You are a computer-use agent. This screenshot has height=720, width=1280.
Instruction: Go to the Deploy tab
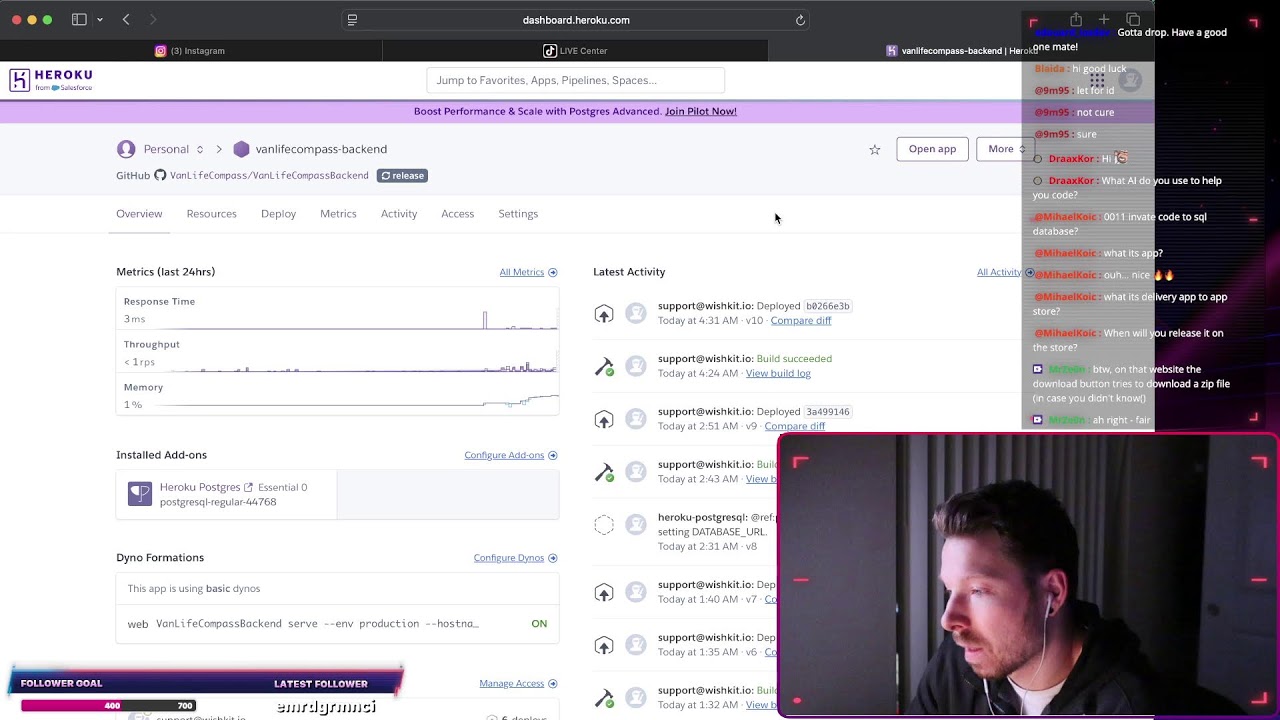[x=278, y=214]
